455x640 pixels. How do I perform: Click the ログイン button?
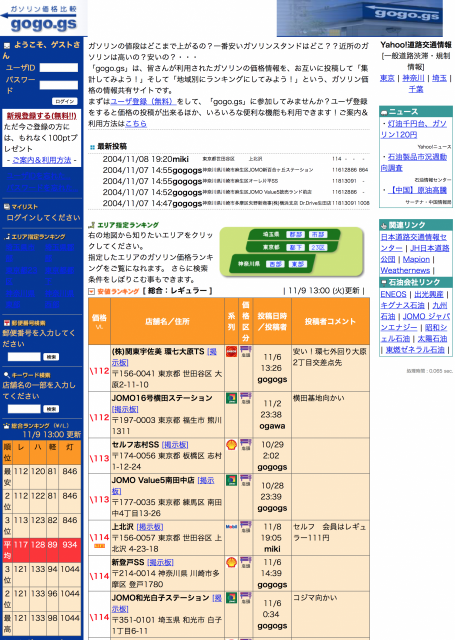65,101
